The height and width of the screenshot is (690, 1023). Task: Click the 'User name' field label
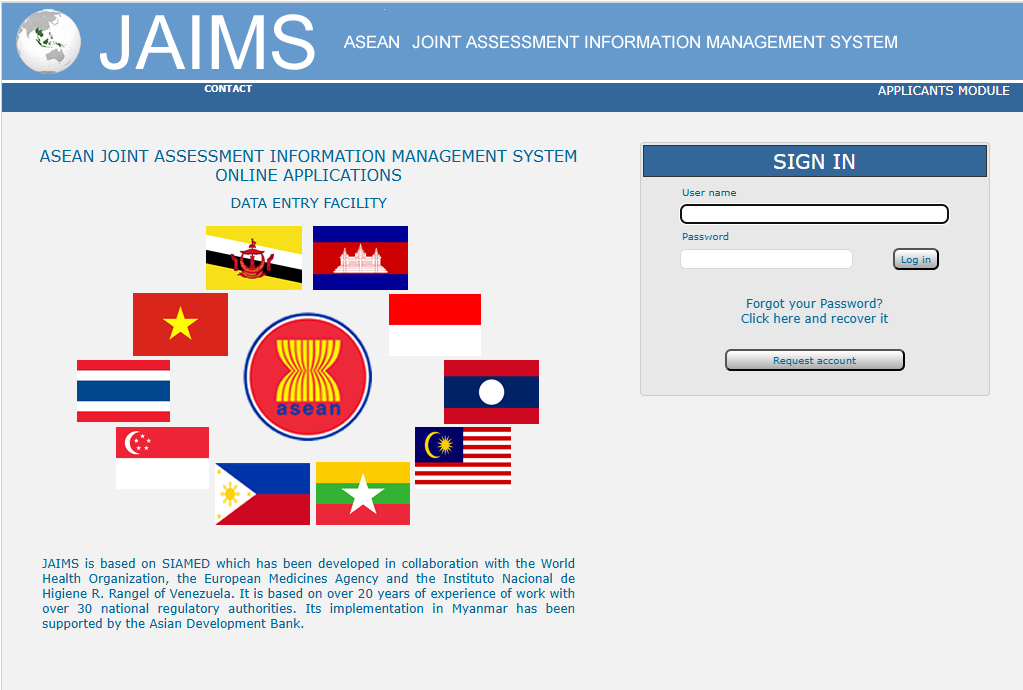pos(709,192)
